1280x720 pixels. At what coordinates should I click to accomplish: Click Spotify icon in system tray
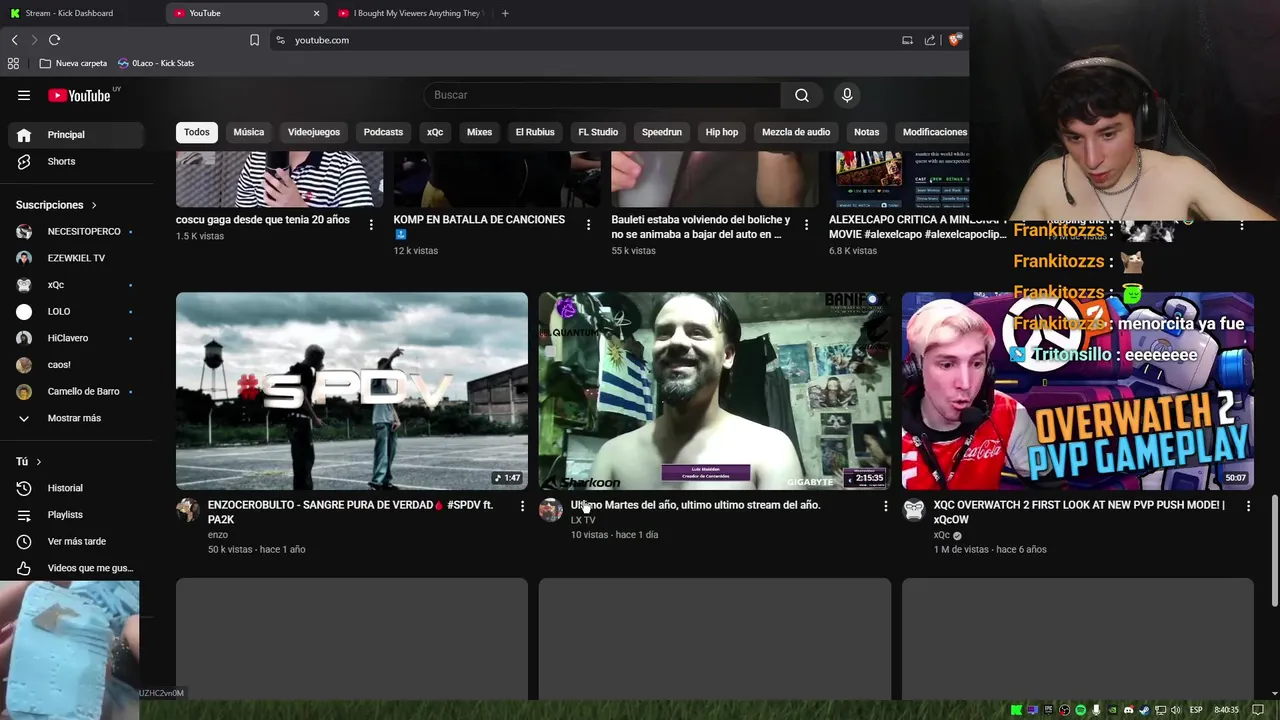[x=1080, y=710]
